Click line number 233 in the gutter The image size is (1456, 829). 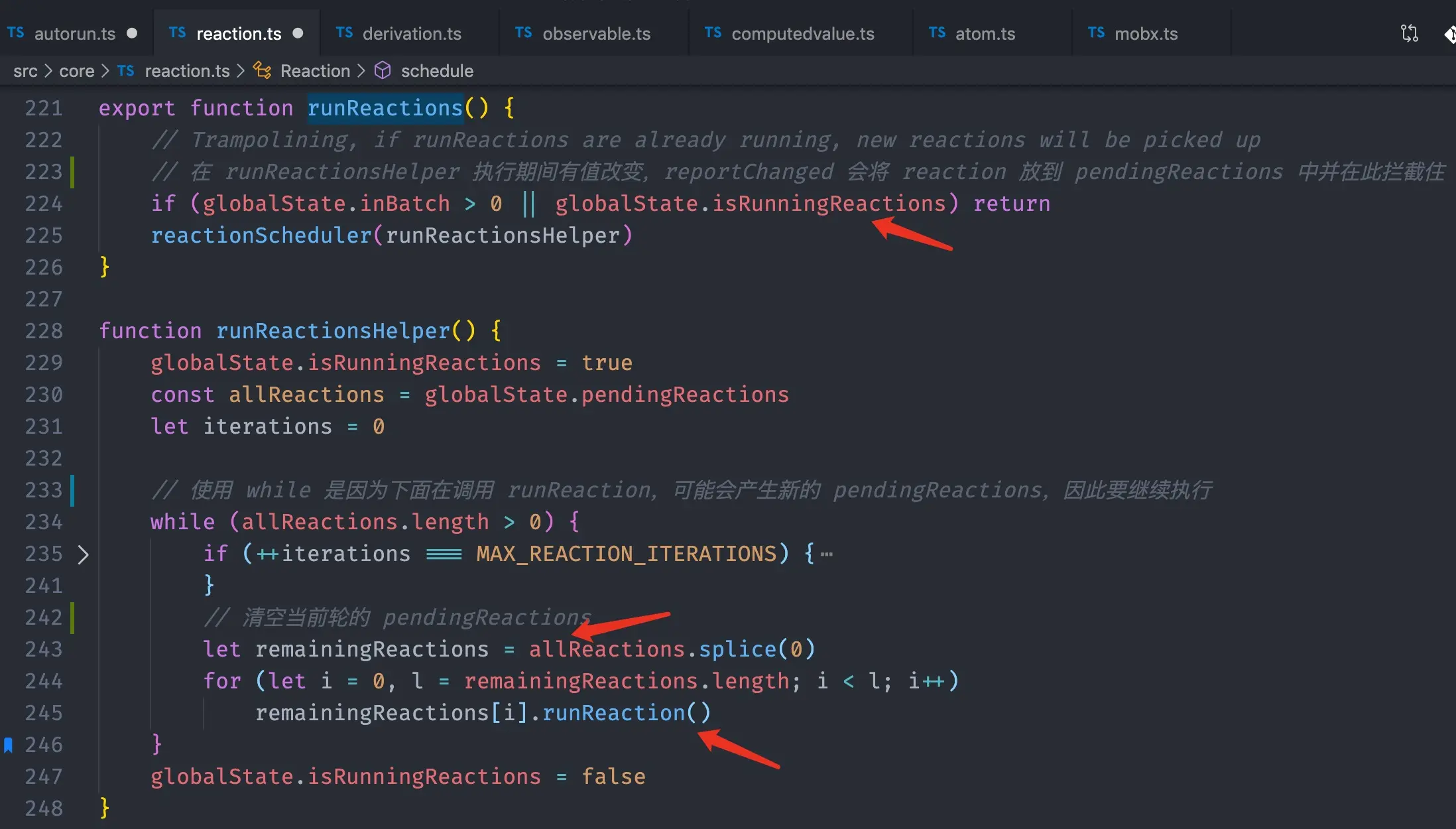tap(44, 490)
